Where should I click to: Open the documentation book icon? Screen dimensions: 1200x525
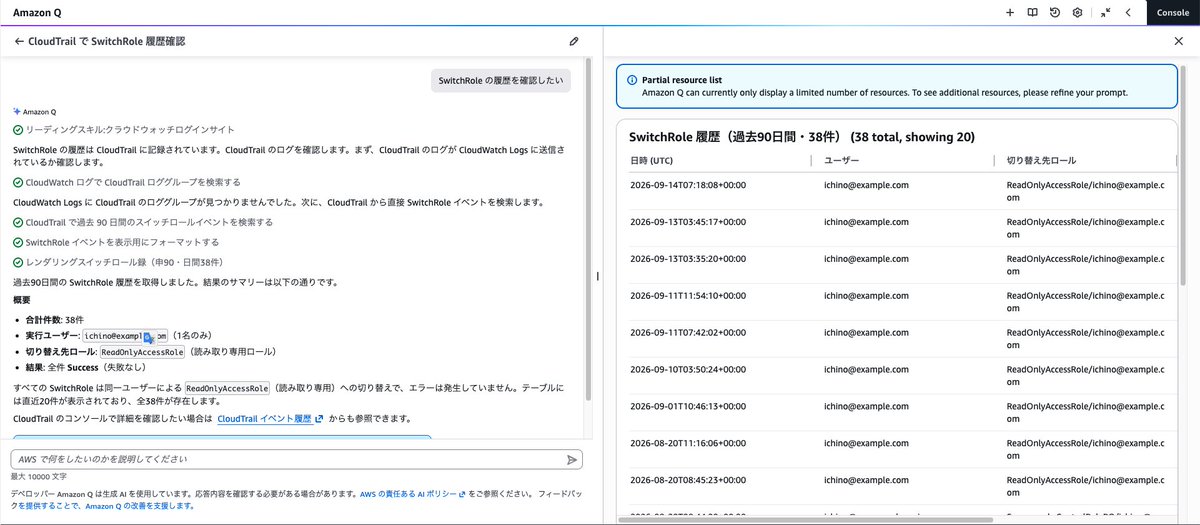(x=1032, y=13)
